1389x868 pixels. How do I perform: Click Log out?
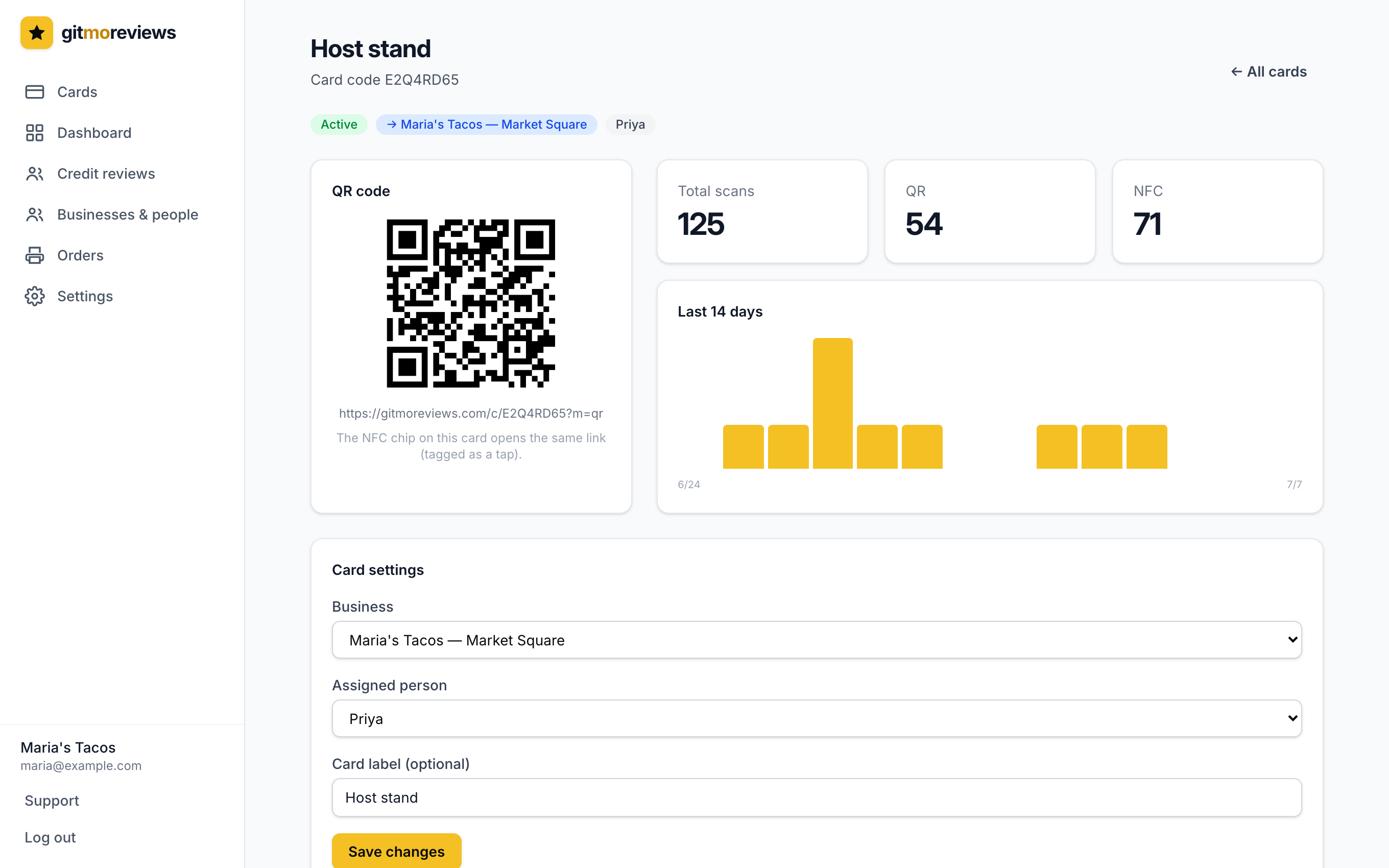50,837
